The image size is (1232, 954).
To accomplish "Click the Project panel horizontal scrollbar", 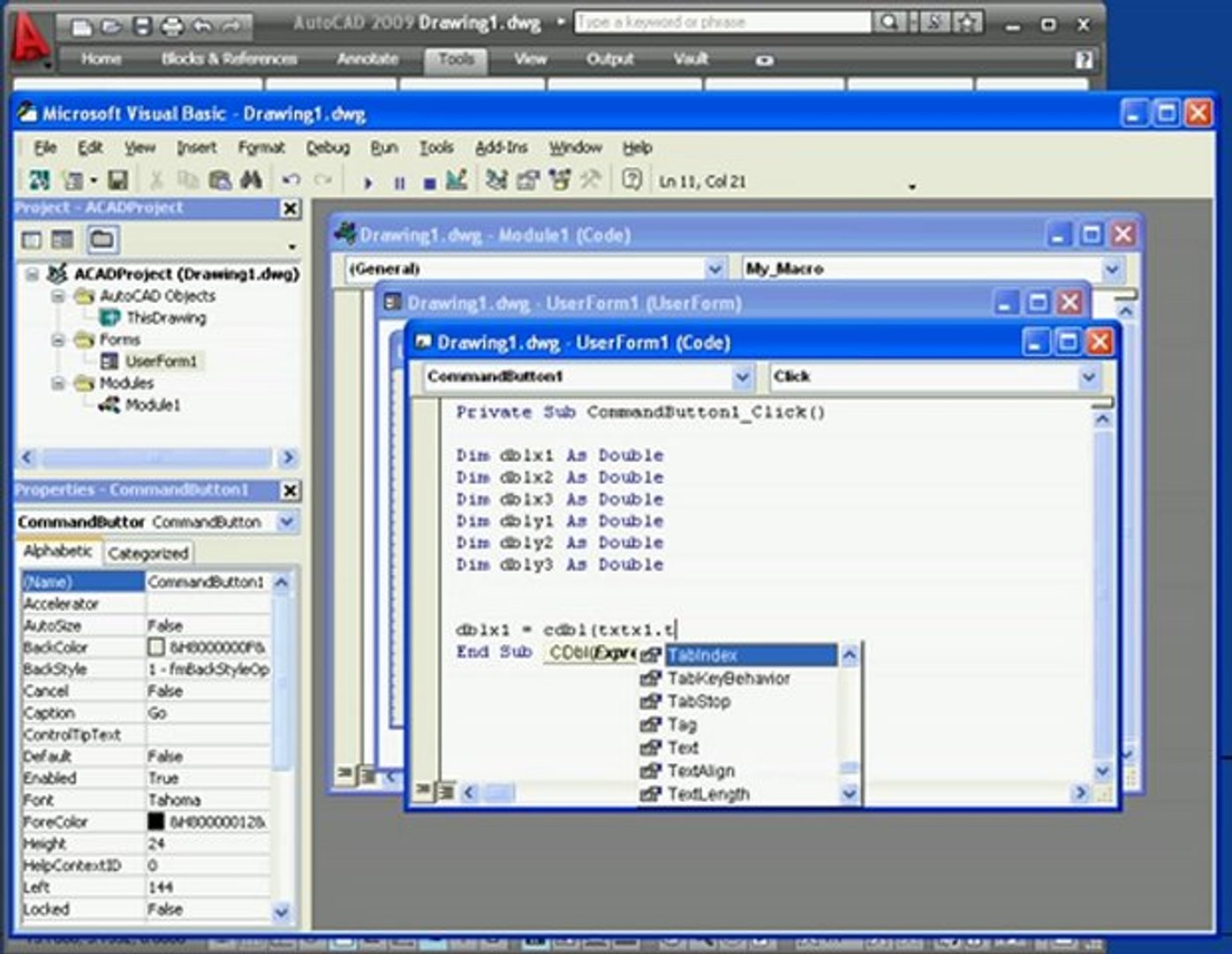I will pyautogui.click(x=156, y=458).
